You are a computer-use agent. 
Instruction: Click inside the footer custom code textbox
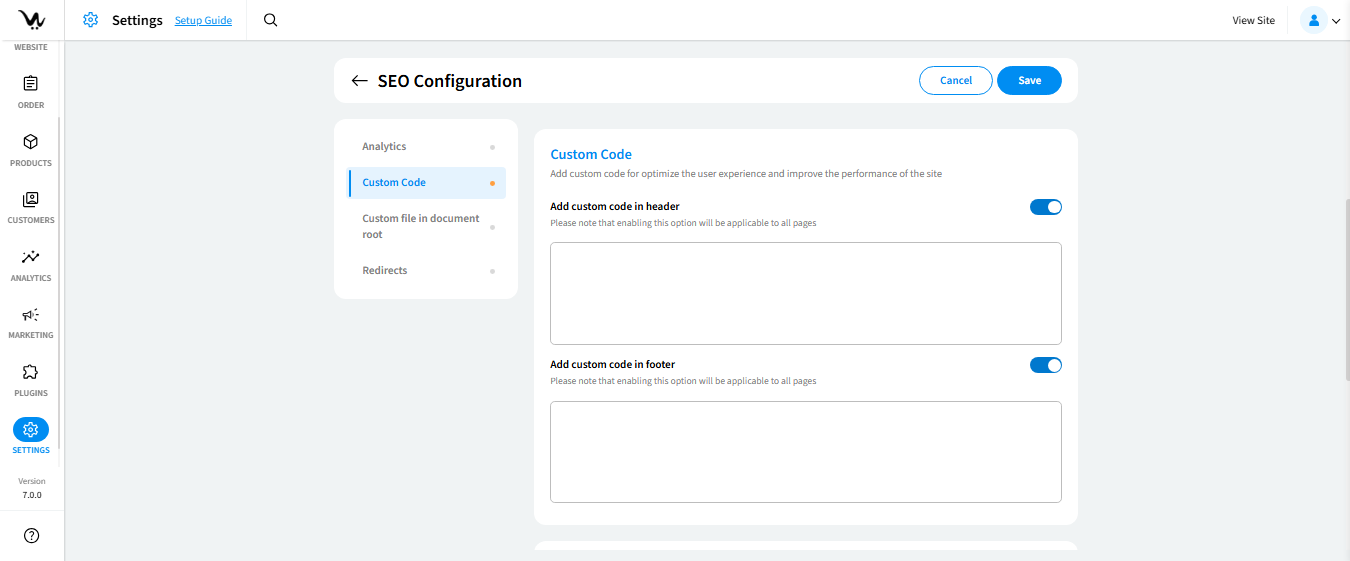pyautogui.click(x=805, y=452)
